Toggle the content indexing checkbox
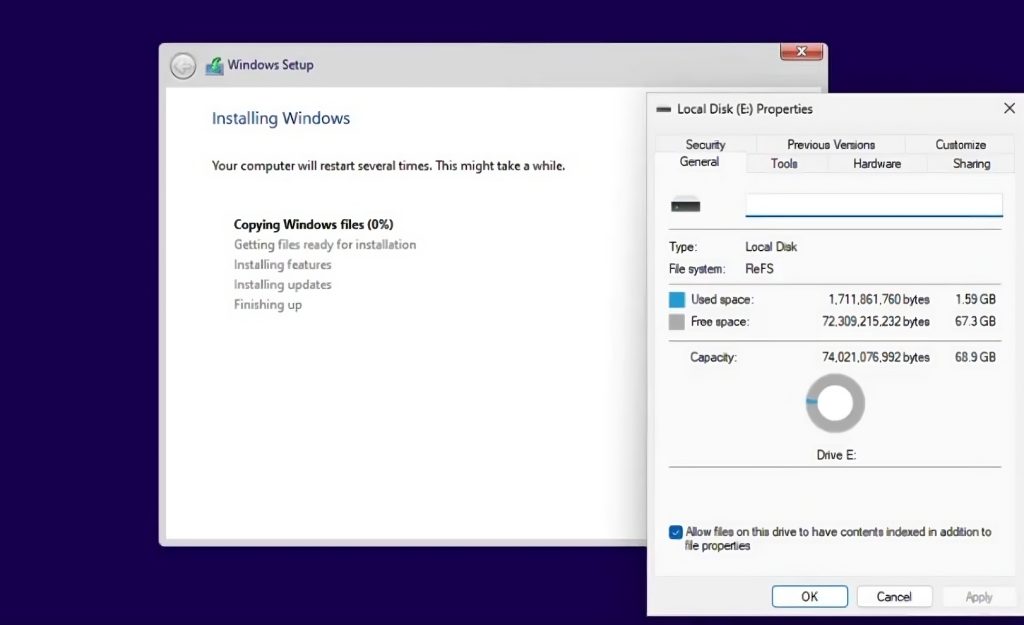This screenshot has width=1024, height=625. (676, 532)
